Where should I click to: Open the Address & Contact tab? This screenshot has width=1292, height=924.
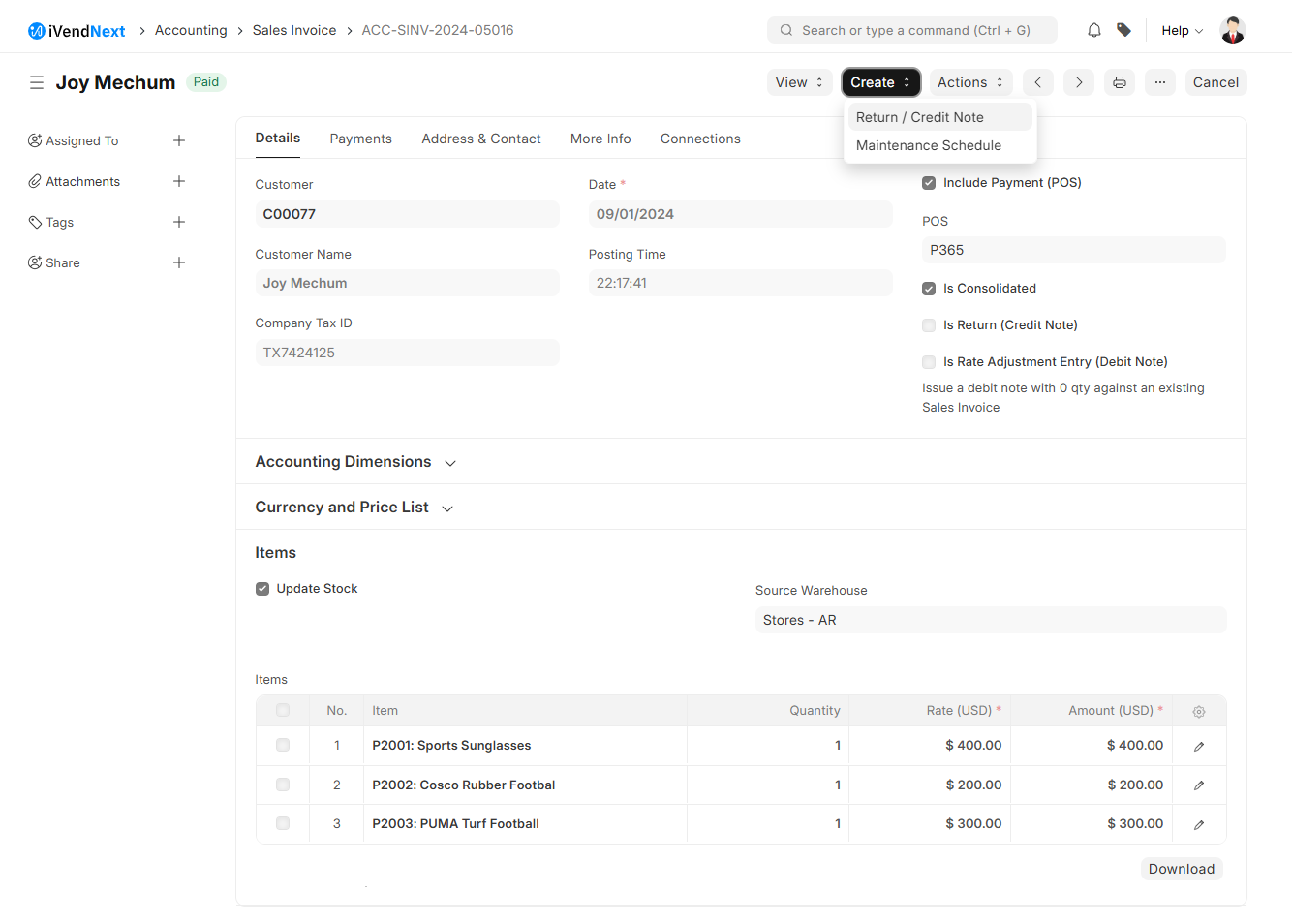481,139
